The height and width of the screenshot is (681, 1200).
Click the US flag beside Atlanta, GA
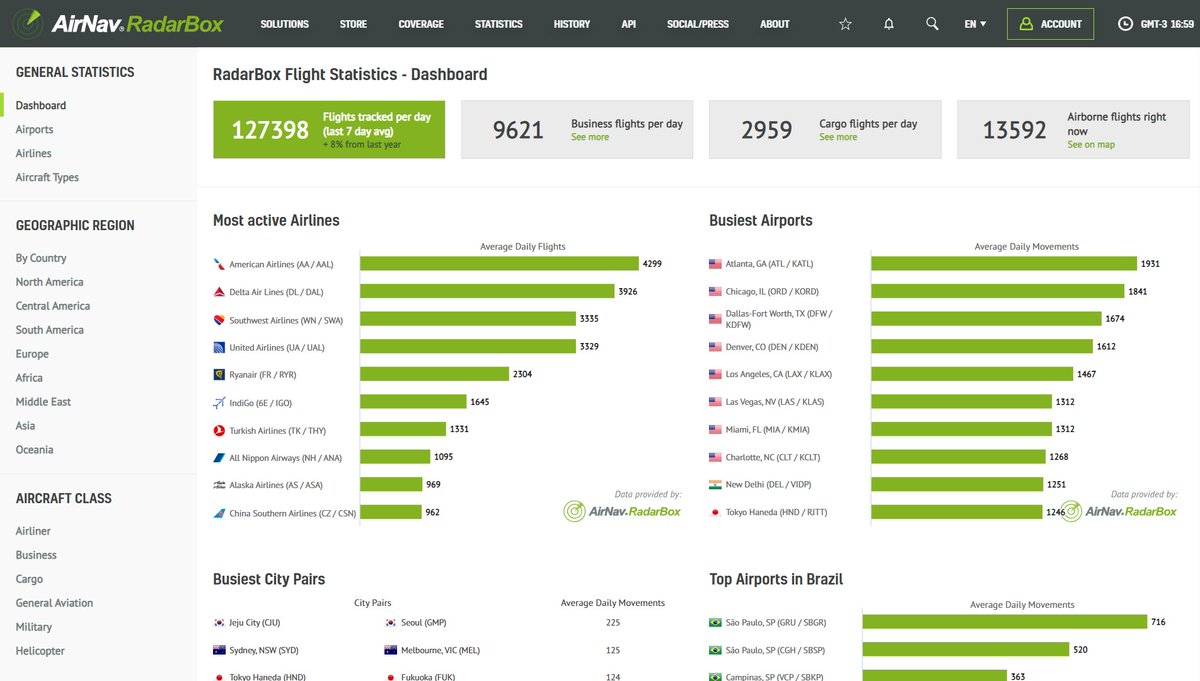pos(715,264)
